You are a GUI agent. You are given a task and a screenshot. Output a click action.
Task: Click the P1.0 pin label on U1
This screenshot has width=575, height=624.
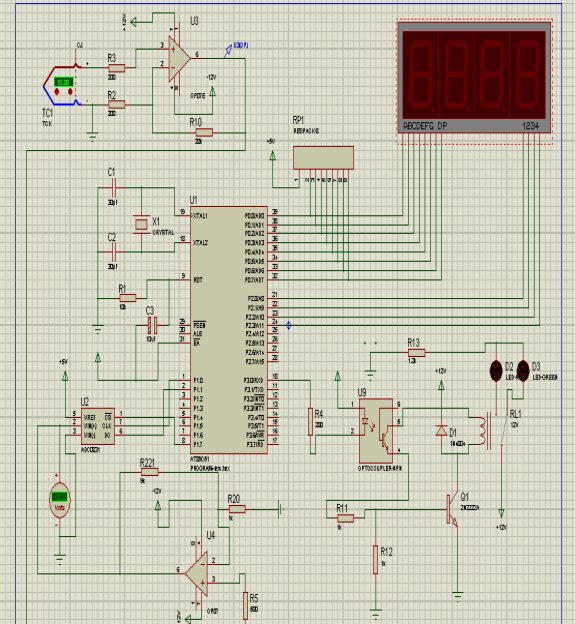[198, 380]
